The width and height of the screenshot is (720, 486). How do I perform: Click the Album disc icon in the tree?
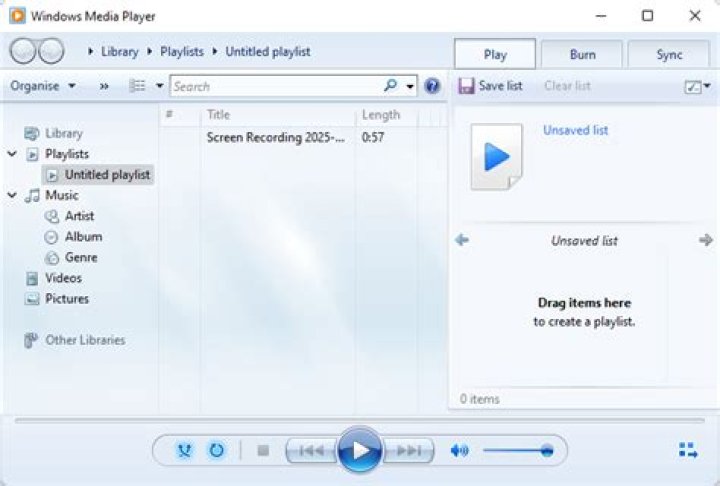[51, 237]
